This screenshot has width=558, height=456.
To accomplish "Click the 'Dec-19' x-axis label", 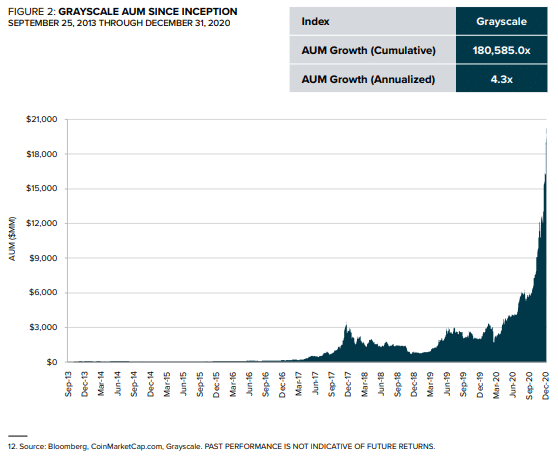I will [479, 384].
